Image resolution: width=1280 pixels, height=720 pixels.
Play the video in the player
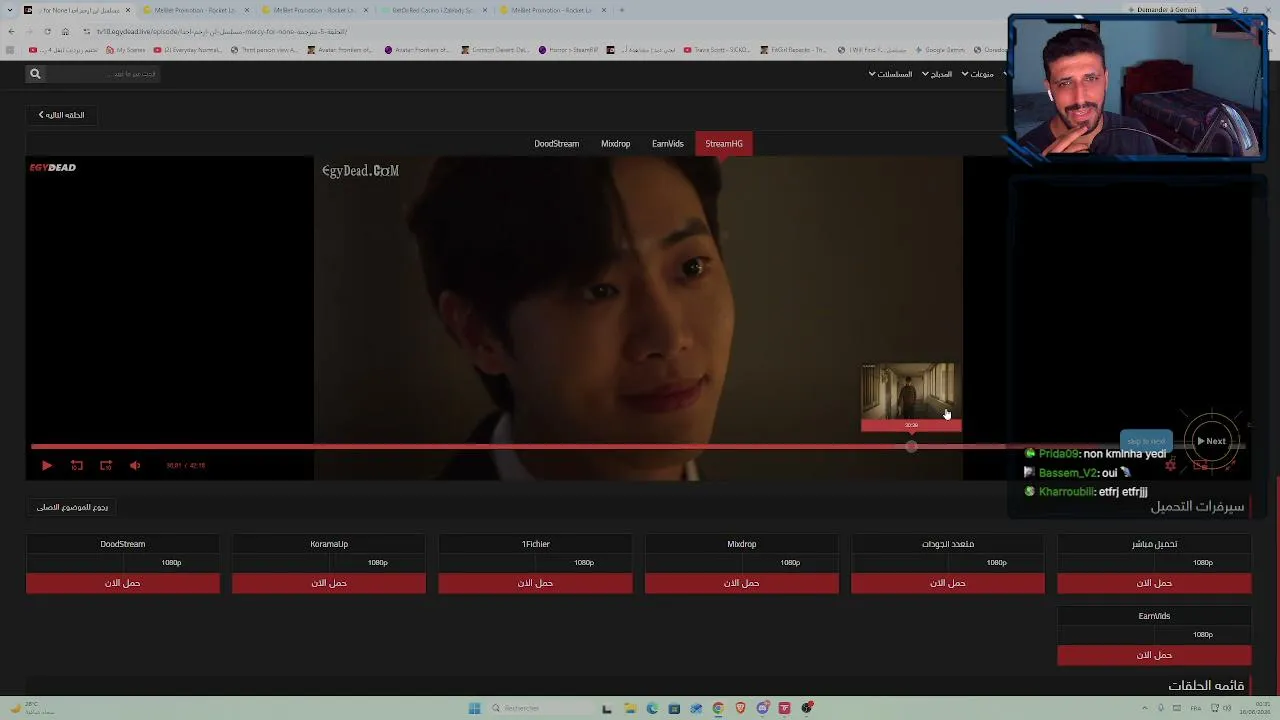coord(47,465)
